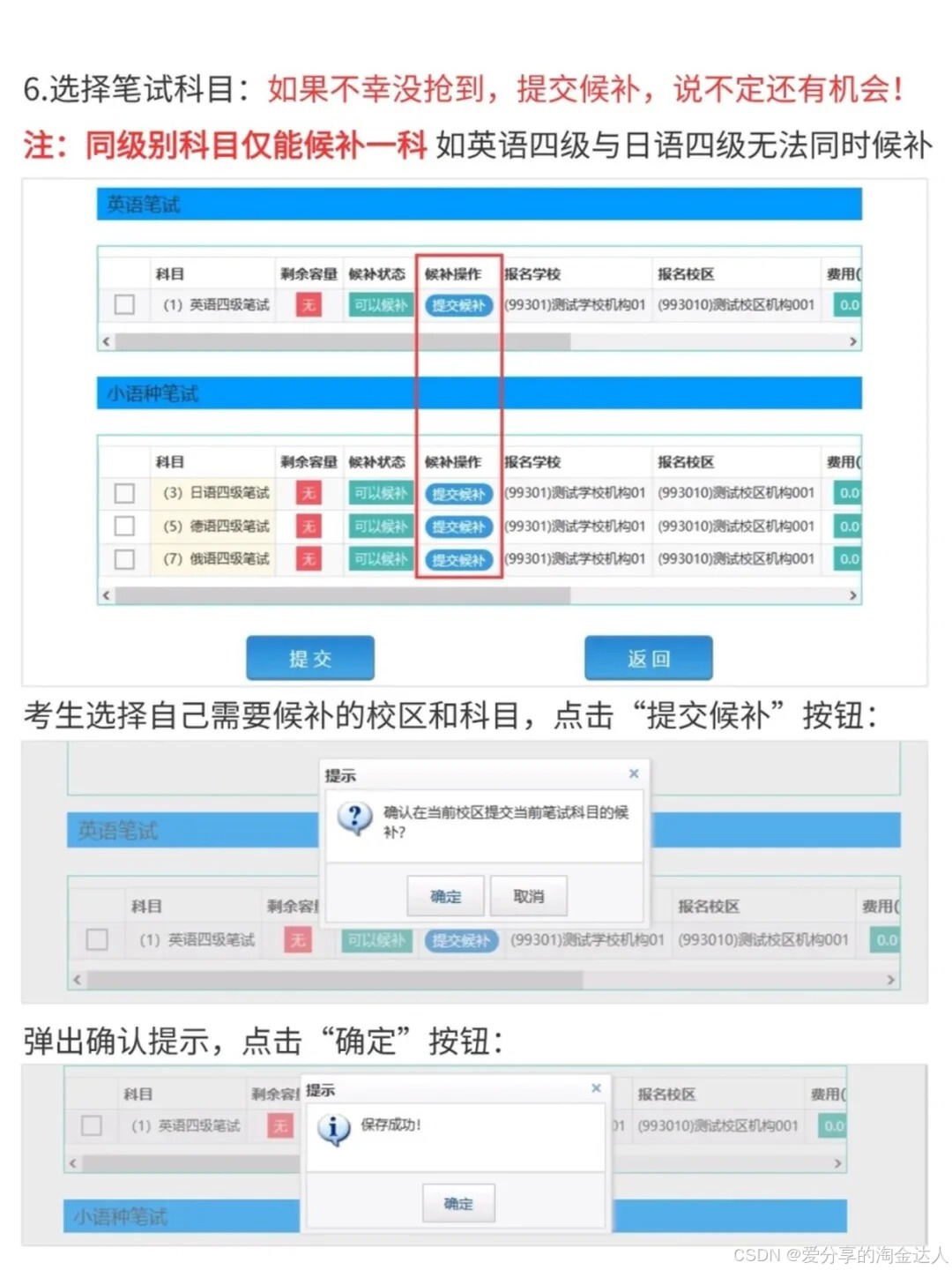Screen dimensions: 952x1270
Task: Click 确定 in the waitlist confirmation dialog
Action: click(x=446, y=895)
